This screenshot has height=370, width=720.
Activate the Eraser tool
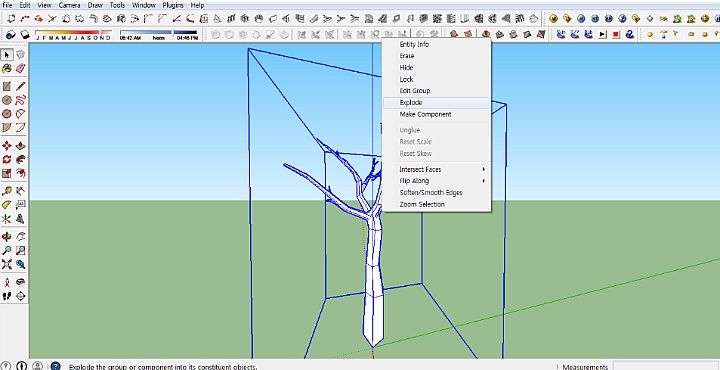[x=21, y=68]
